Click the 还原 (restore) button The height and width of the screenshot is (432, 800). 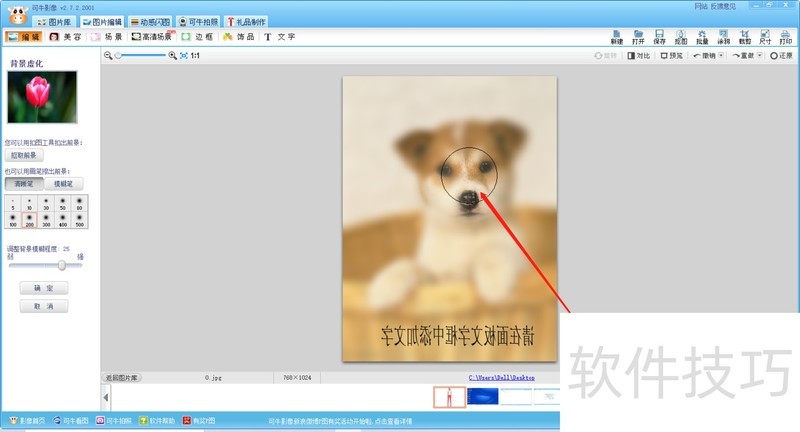point(781,56)
